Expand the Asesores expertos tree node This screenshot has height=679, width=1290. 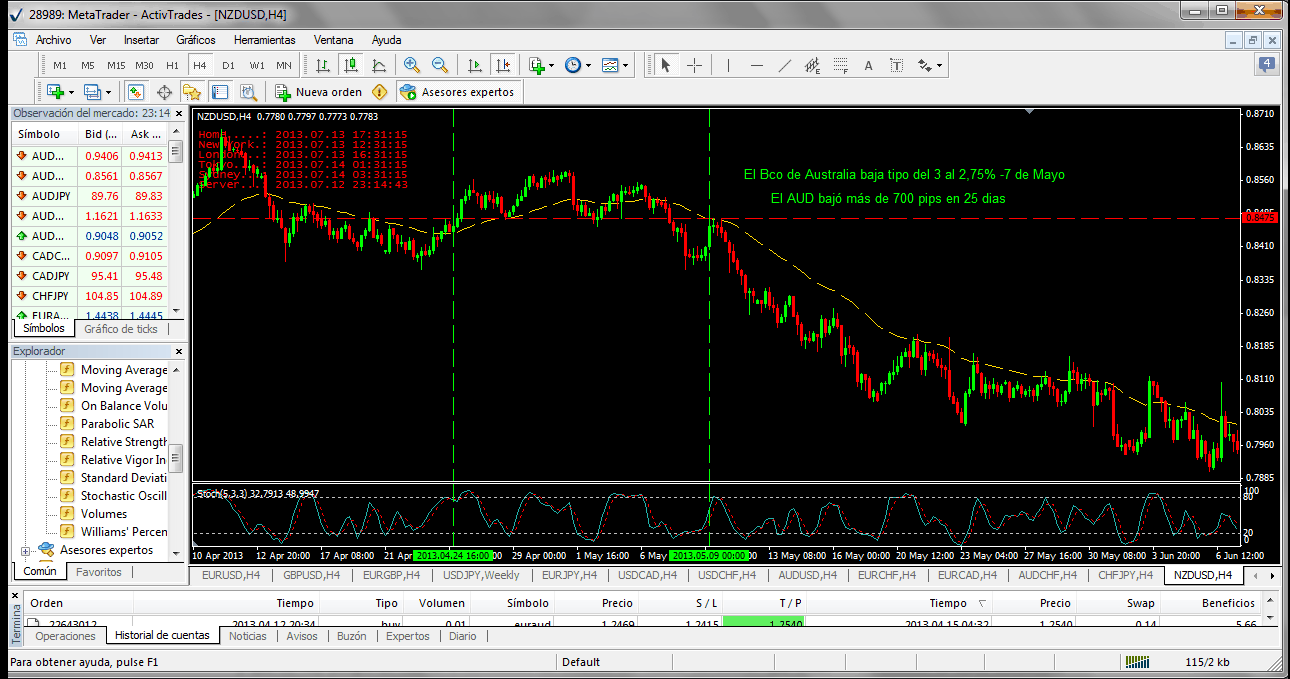click(25, 550)
